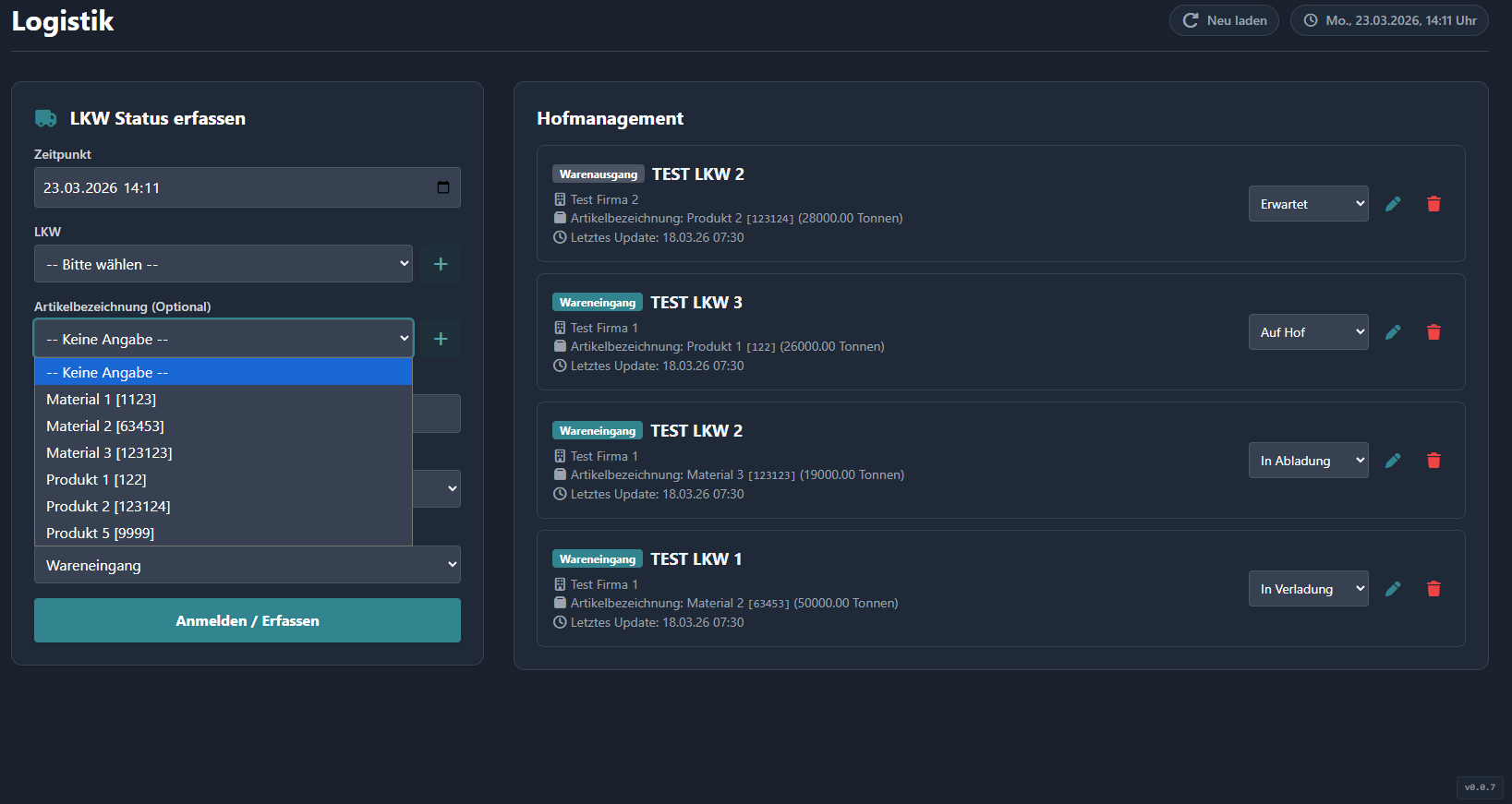Click the edit pencil for Warenausgang TEST LKW 2
Screen dimensions: 1512x804
[x=1393, y=204]
